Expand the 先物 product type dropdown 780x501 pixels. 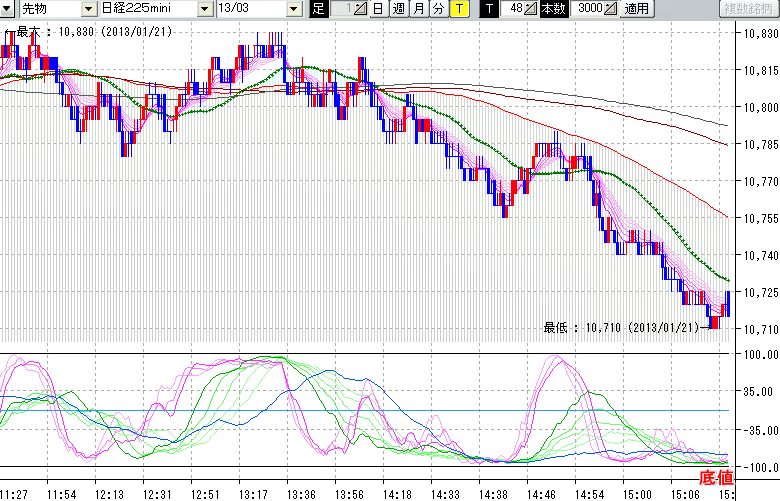(x=89, y=9)
